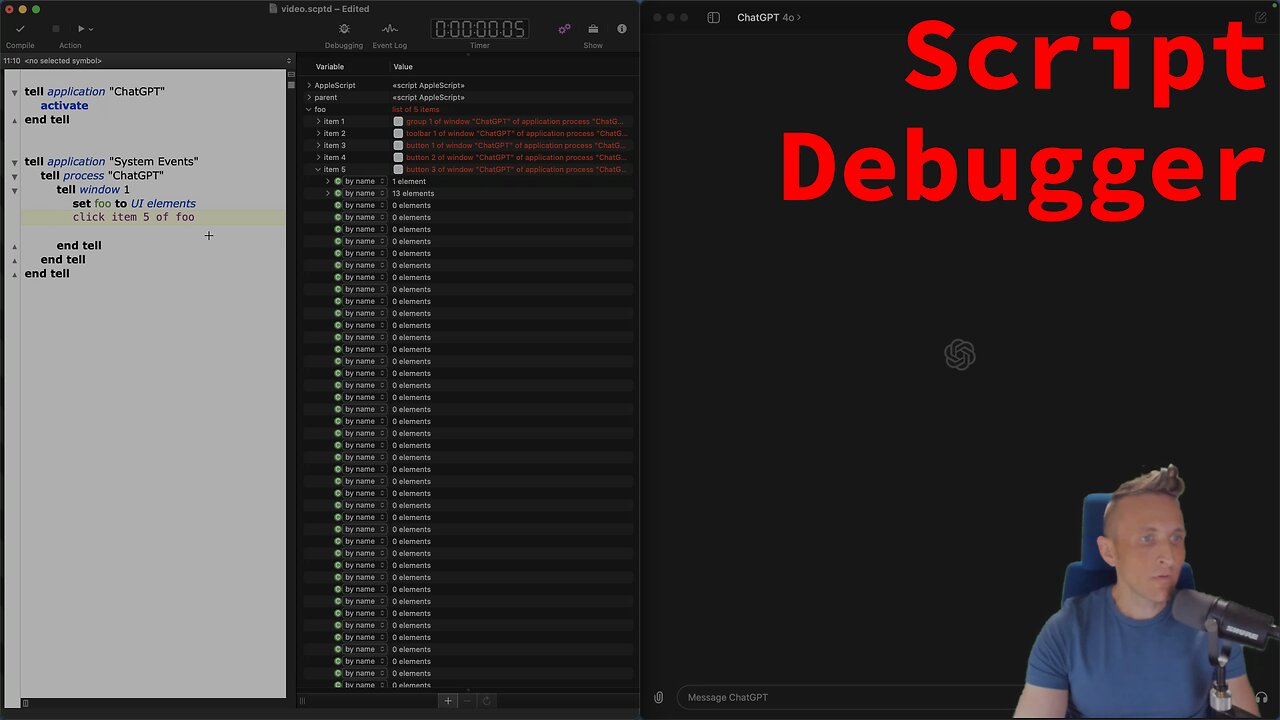The image size is (1280, 720).
Task: Collapse item 5 in the foo list
Action: point(318,169)
